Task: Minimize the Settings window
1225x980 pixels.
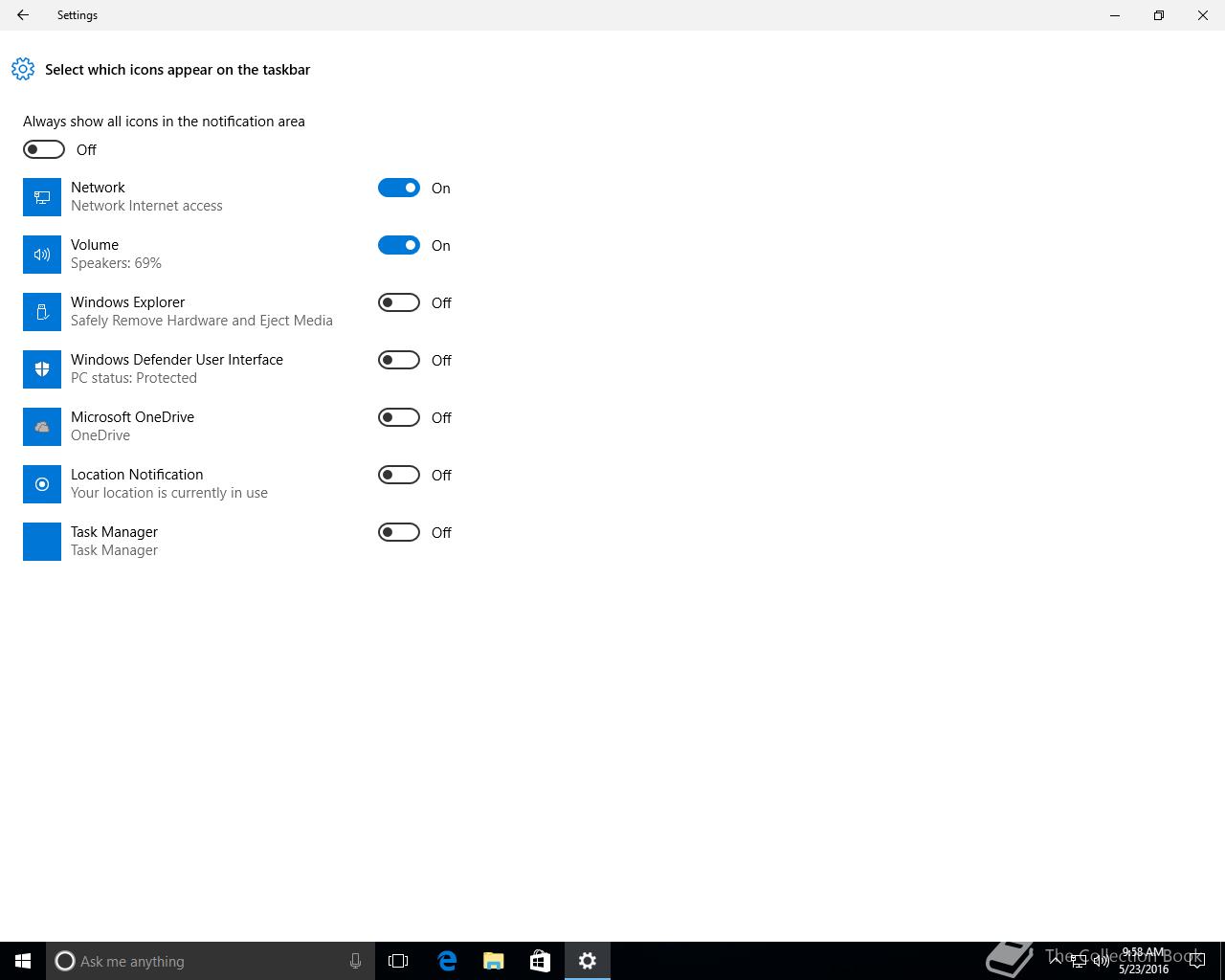Action: [x=1115, y=15]
